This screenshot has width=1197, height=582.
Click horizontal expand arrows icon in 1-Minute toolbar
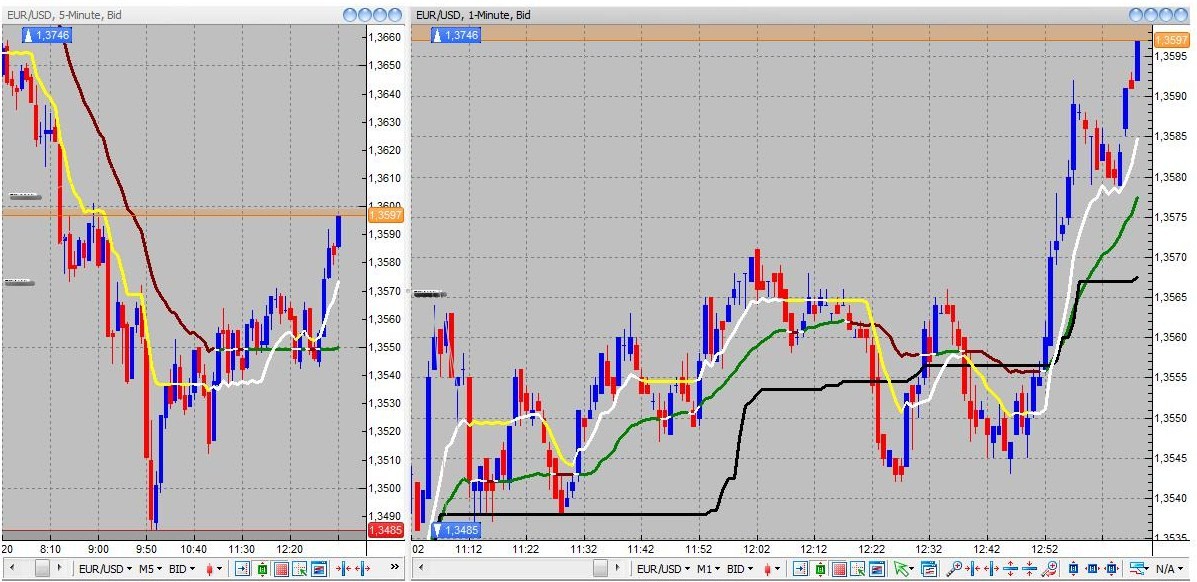(x=992, y=568)
